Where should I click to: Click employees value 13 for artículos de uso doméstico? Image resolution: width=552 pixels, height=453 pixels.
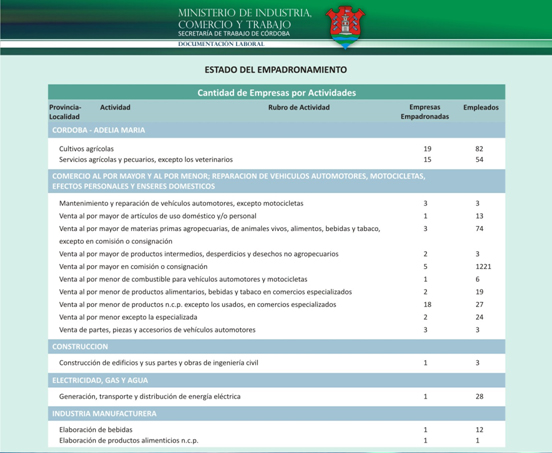pyautogui.click(x=479, y=216)
